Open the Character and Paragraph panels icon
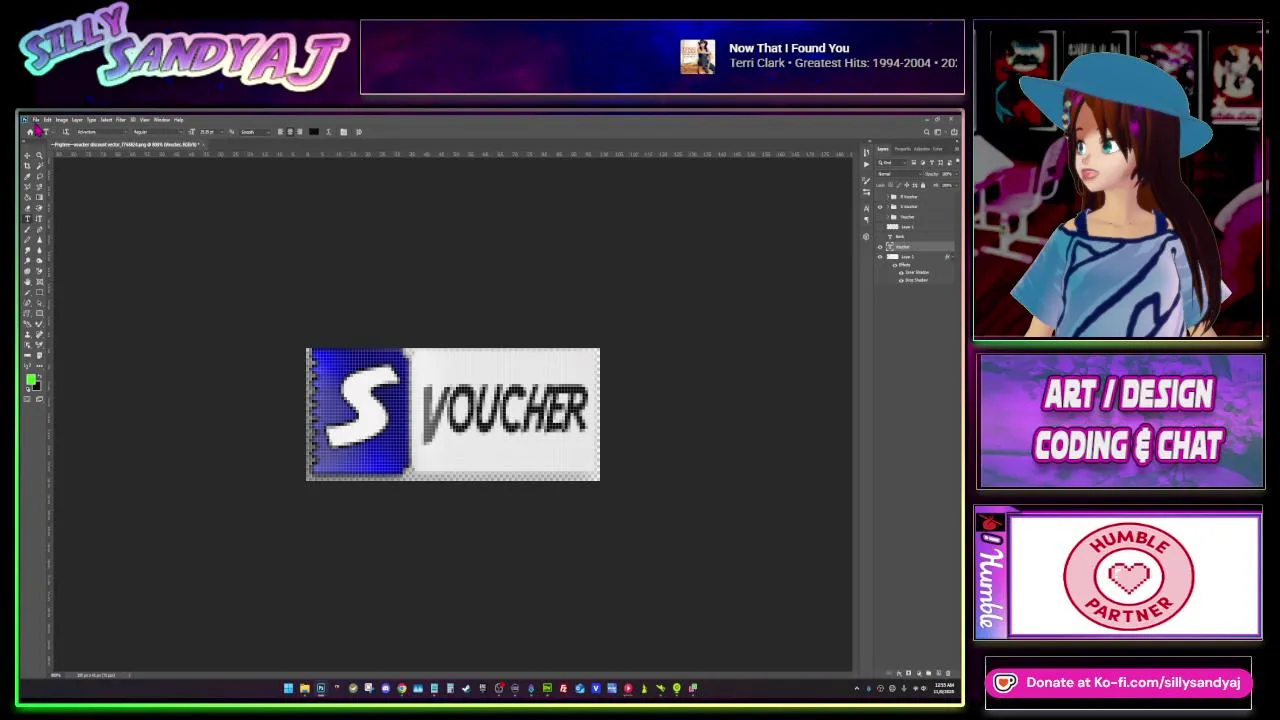This screenshot has height=720, width=1280. [343, 132]
